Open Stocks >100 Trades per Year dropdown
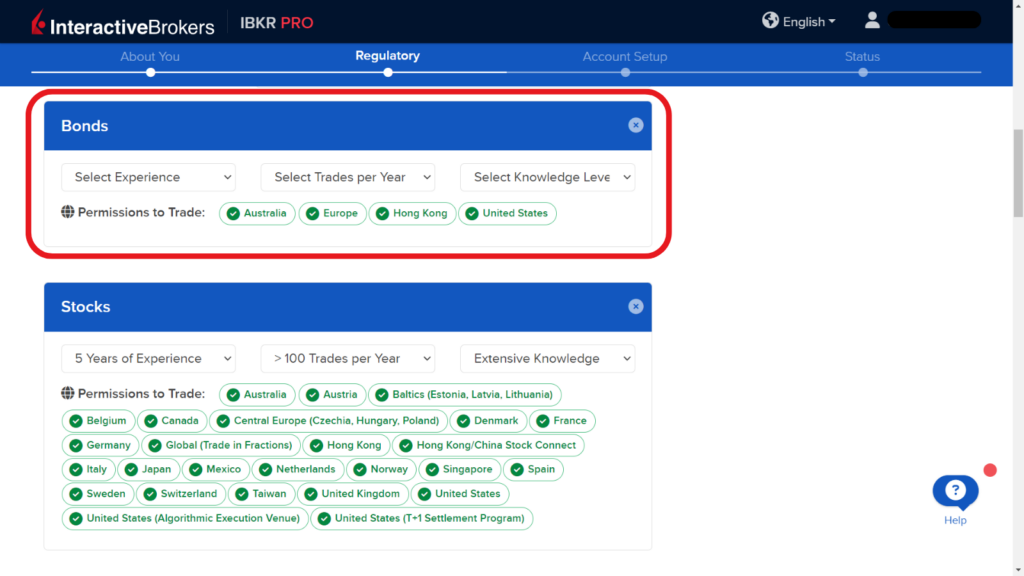The height and width of the screenshot is (576, 1024). pos(348,359)
